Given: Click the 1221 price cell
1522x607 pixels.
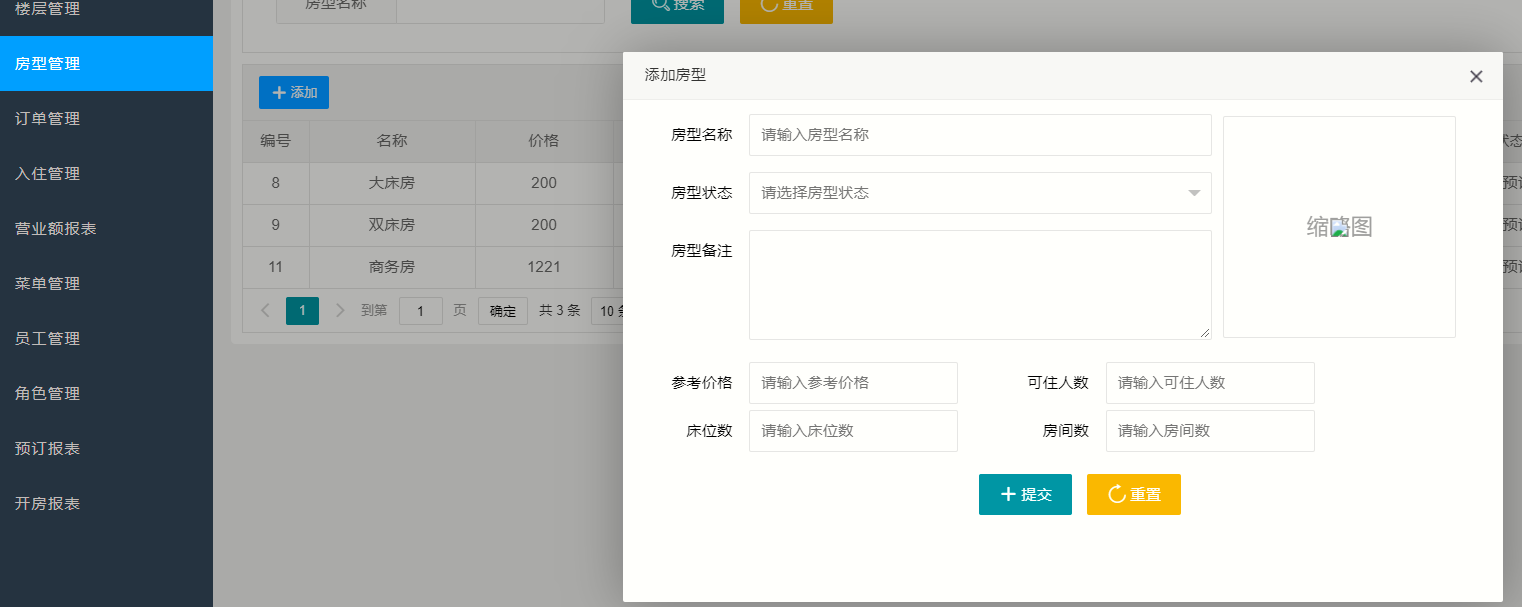Looking at the screenshot, I should point(544,267).
